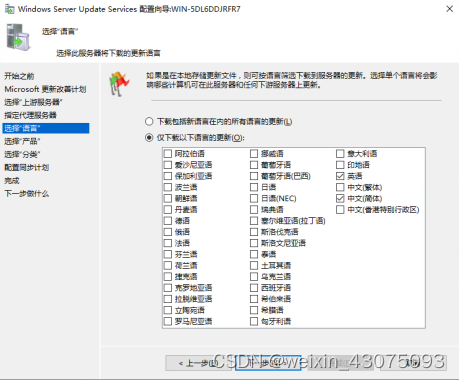Viewport: 460px width, 380px height.
Task: Go to the 开始之前 wizard step
Action: click(x=19, y=76)
